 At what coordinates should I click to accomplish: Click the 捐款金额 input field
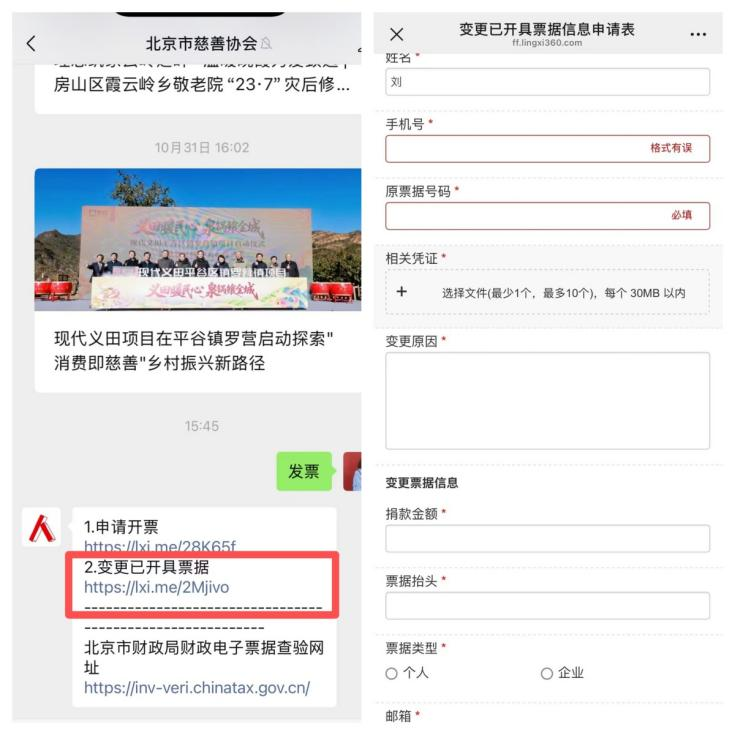point(548,539)
